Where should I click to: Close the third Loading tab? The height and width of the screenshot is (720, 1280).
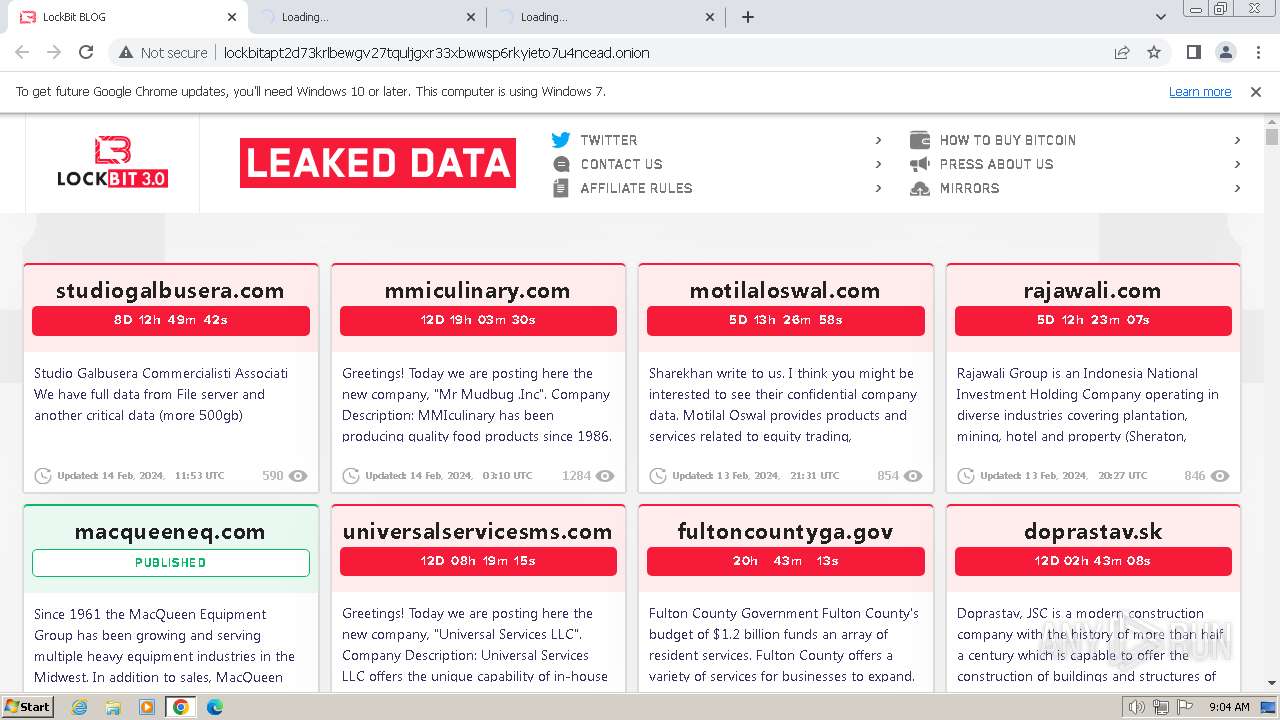[x=710, y=17]
